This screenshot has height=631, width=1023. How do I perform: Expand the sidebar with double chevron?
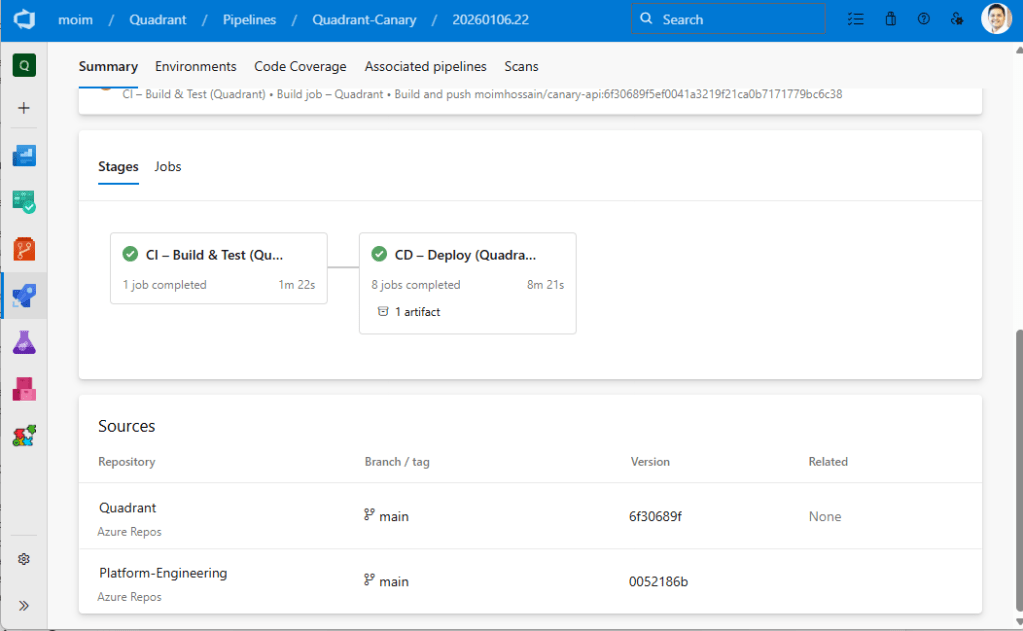[24, 605]
